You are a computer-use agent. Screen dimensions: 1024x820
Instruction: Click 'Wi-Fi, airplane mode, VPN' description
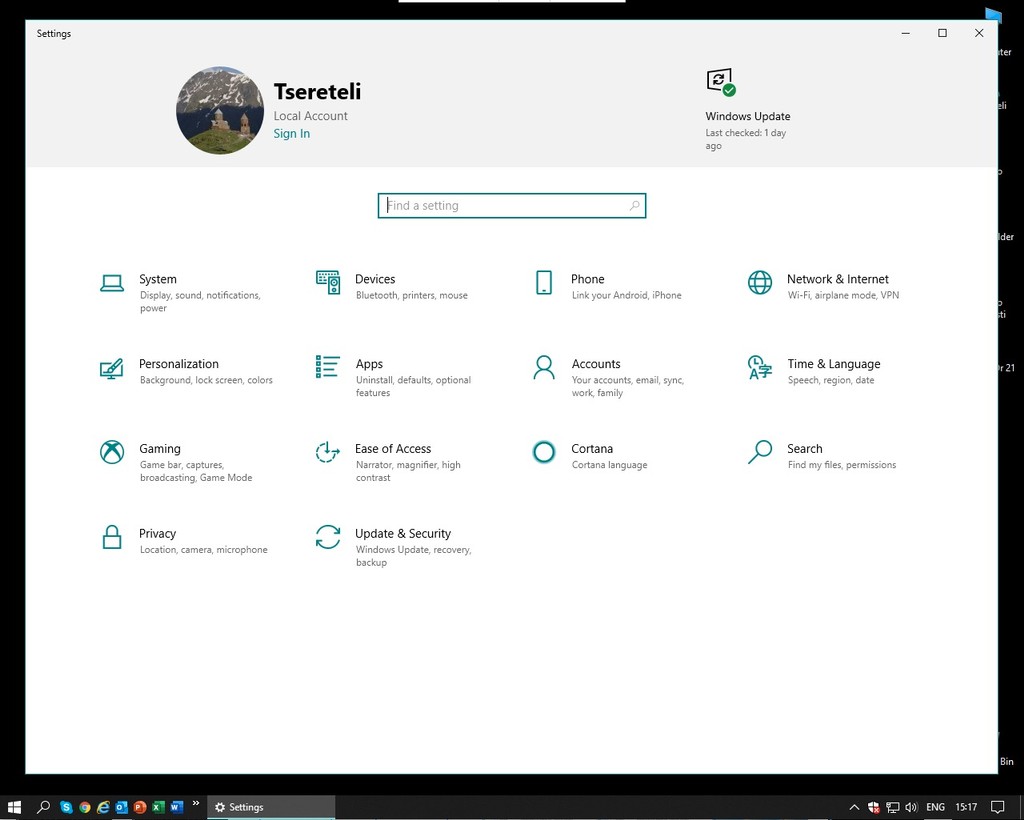tap(842, 295)
